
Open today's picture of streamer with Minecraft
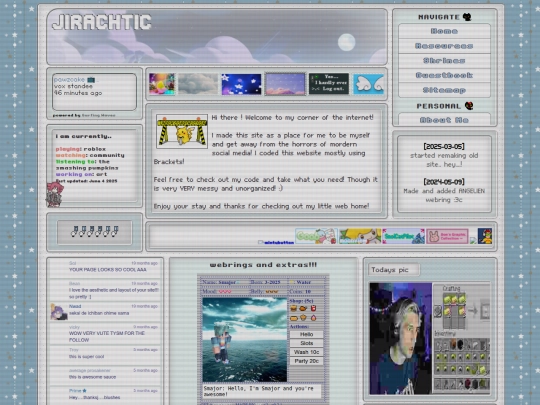[x=430, y=339]
